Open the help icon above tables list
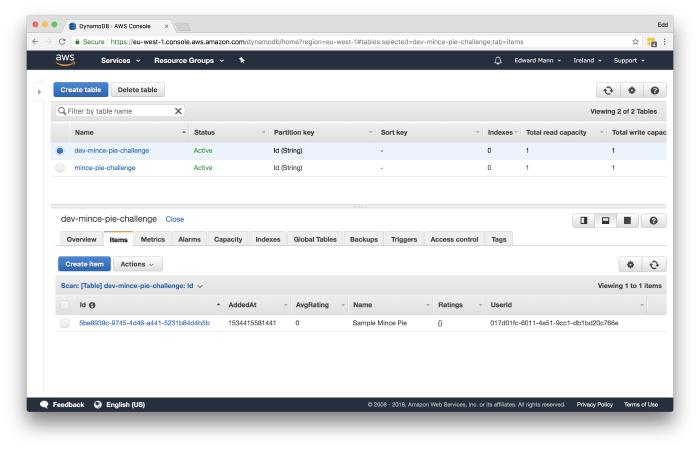This screenshot has width=700, height=450. pos(654,90)
